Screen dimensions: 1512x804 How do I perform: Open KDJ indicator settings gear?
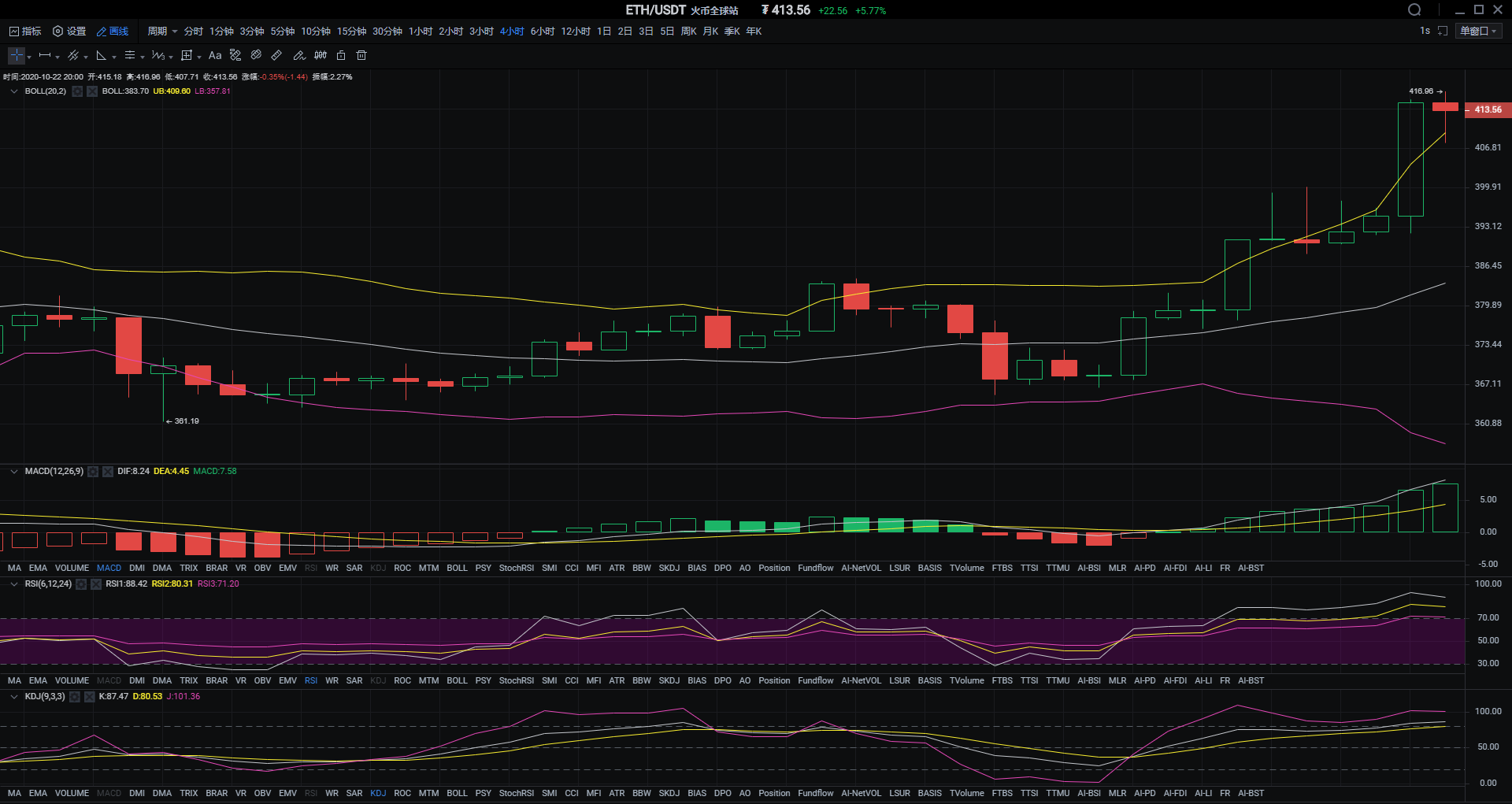coord(75,697)
